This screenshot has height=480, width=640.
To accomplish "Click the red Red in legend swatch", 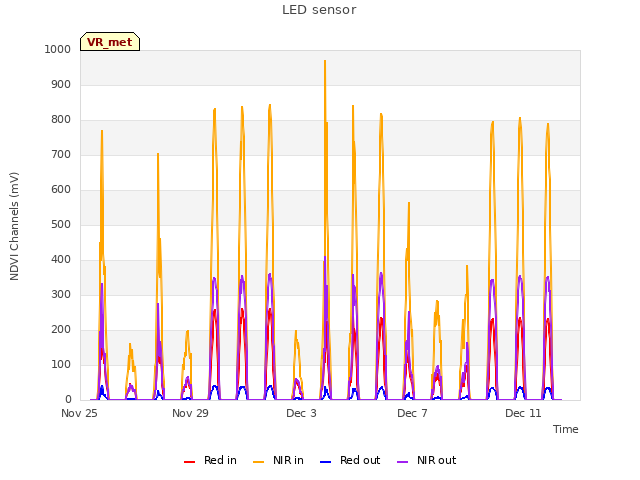I will tap(189, 462).
